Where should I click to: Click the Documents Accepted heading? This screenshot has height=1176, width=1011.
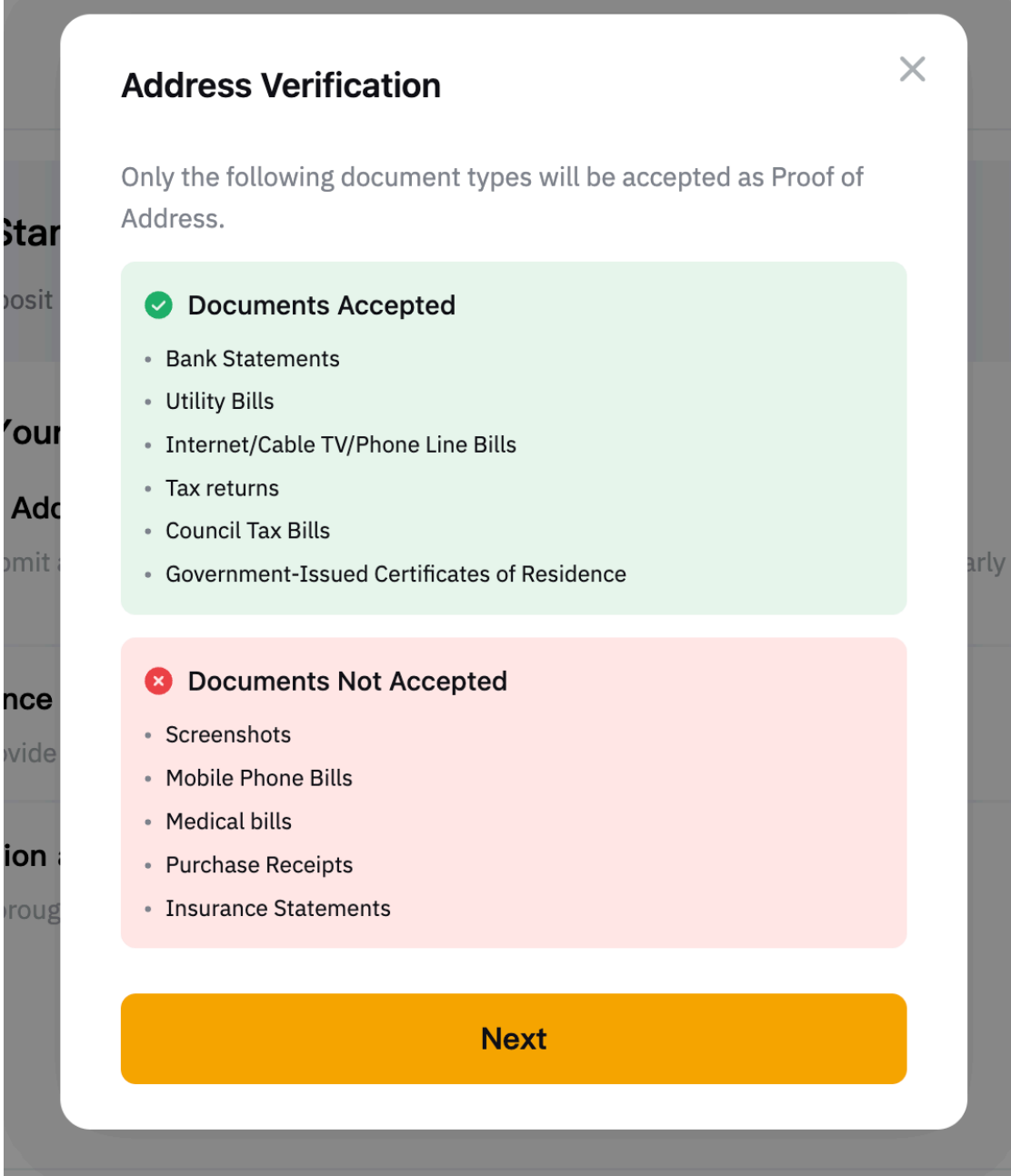point(321,305)
